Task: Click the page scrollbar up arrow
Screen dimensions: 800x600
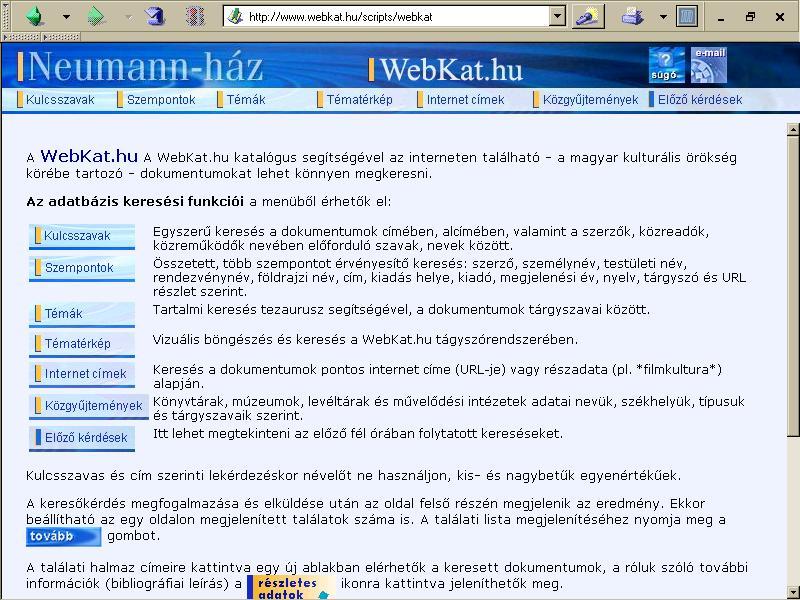Action: pos(793,130)
